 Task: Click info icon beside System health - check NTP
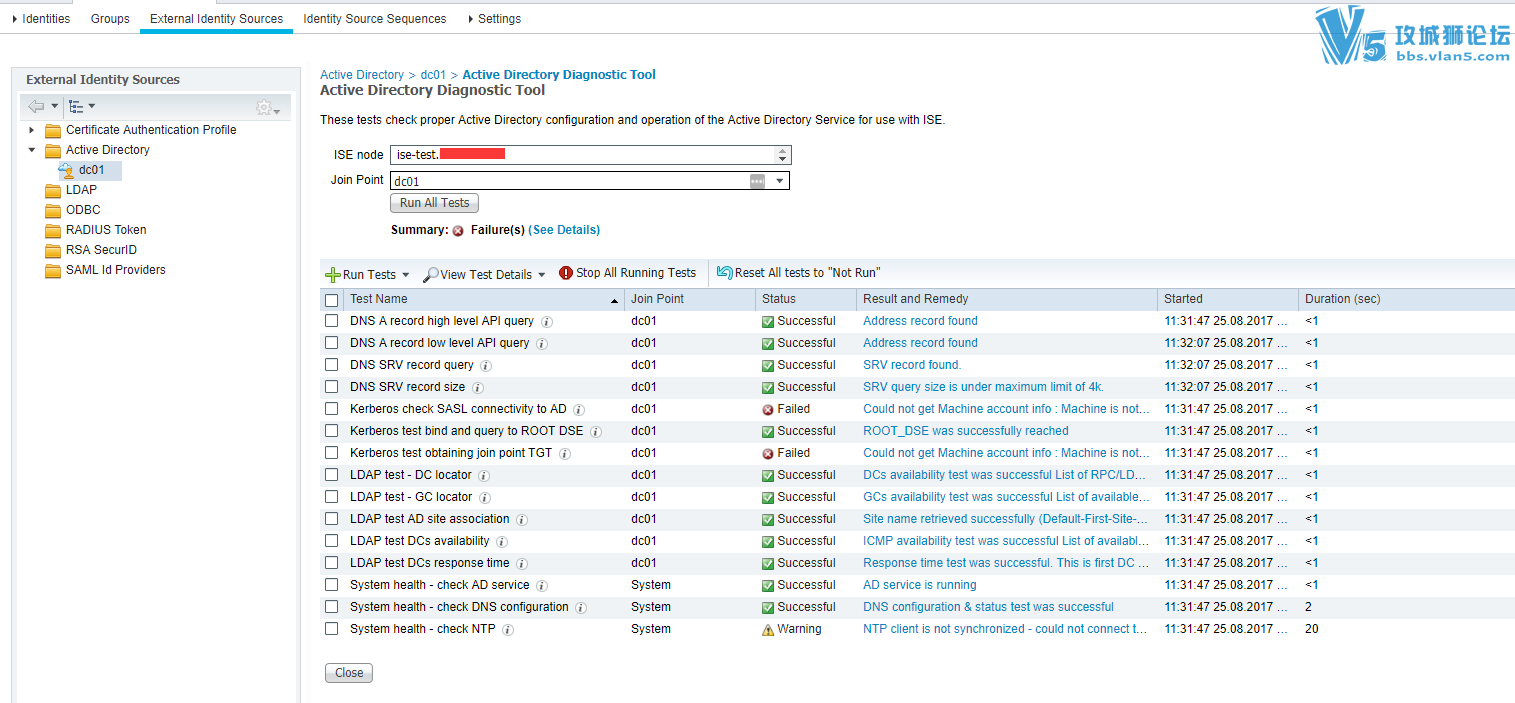508,630
